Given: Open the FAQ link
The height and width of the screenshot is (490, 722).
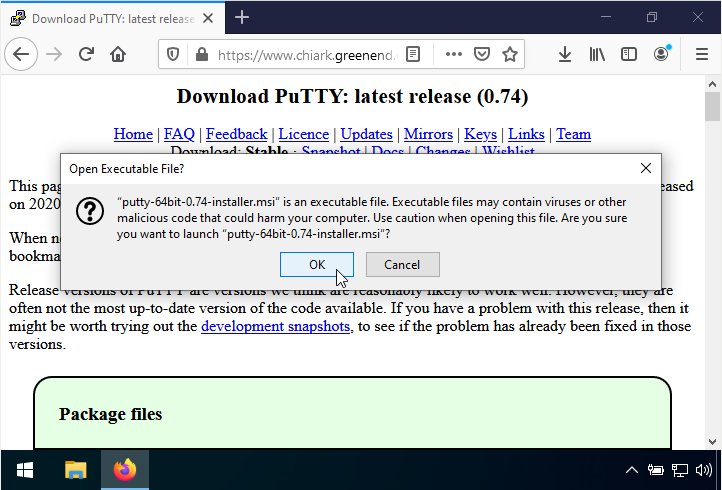Looking at the screenshot, I should point(179,134).
